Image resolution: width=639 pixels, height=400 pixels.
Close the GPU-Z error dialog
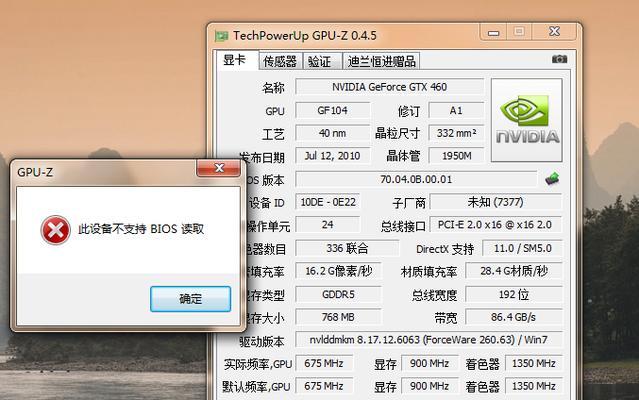click(218, 168)
